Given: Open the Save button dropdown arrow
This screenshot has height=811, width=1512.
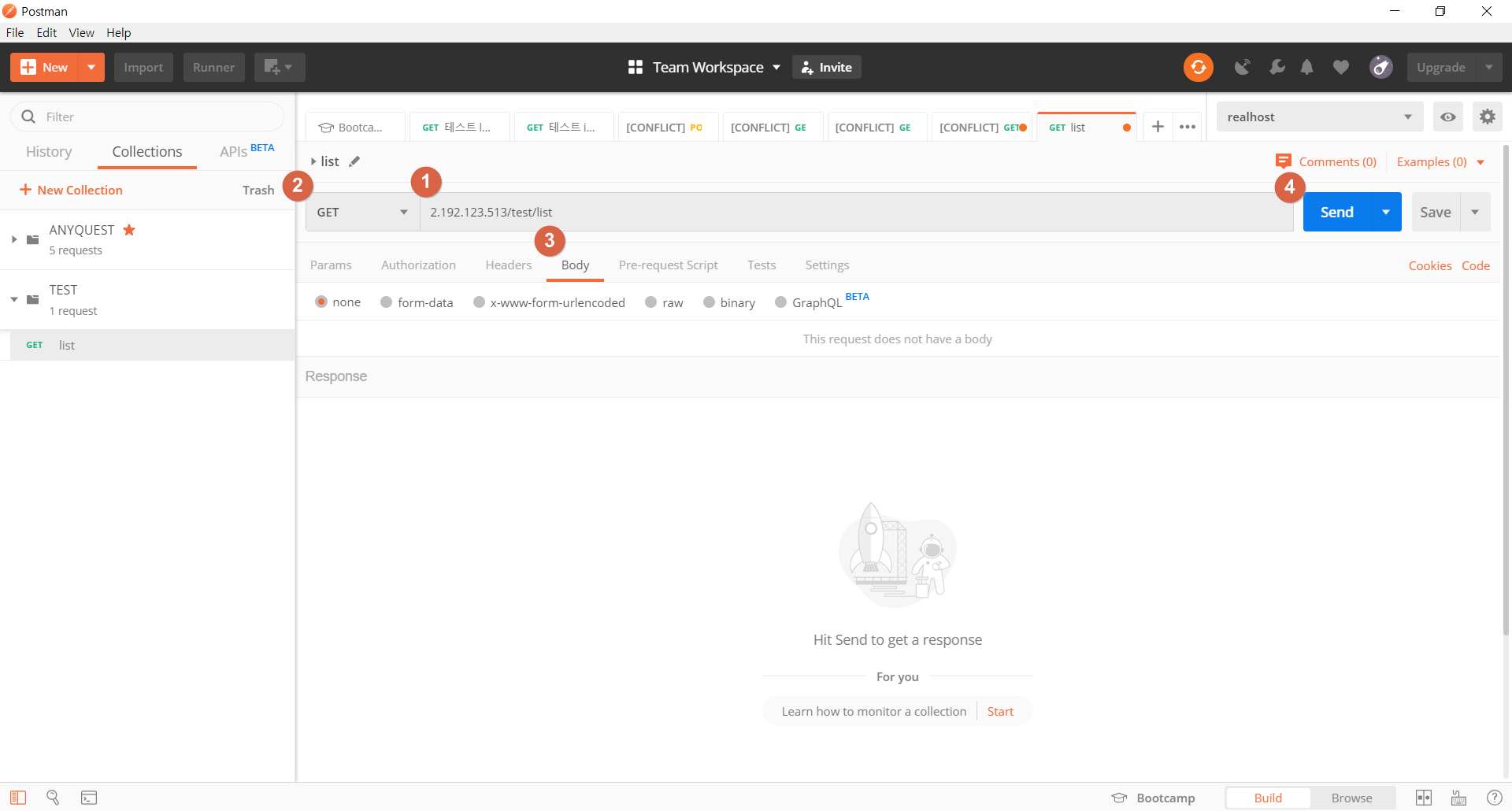Looking at the screenshot, I should pos(1475,212).
